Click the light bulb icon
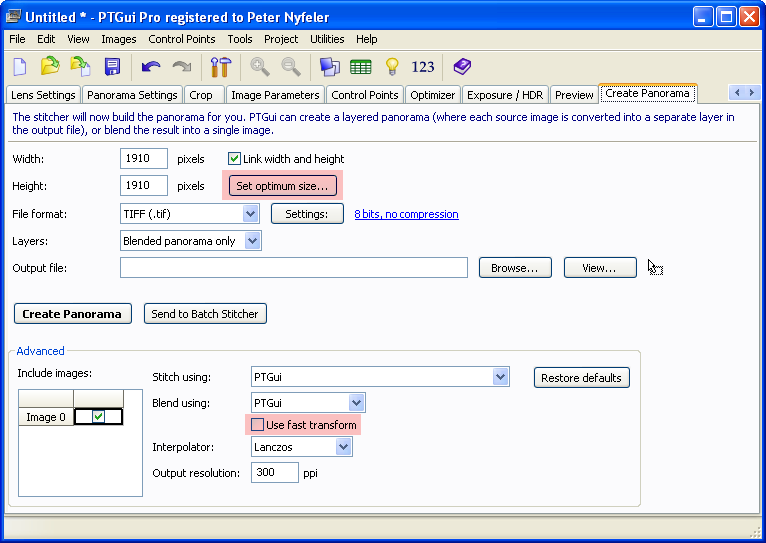This screenshot has height=543, width=766. (392, 67)
